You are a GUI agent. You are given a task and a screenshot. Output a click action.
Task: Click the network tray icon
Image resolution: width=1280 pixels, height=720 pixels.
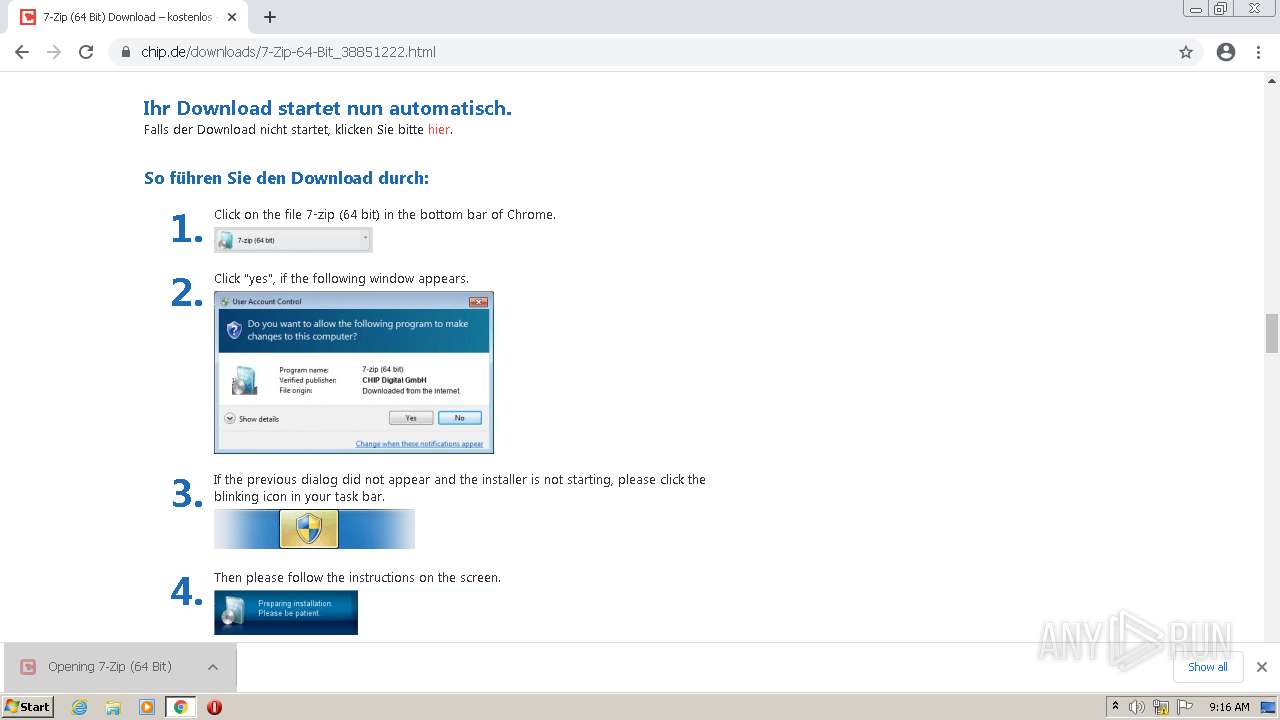pos(1161,707)
